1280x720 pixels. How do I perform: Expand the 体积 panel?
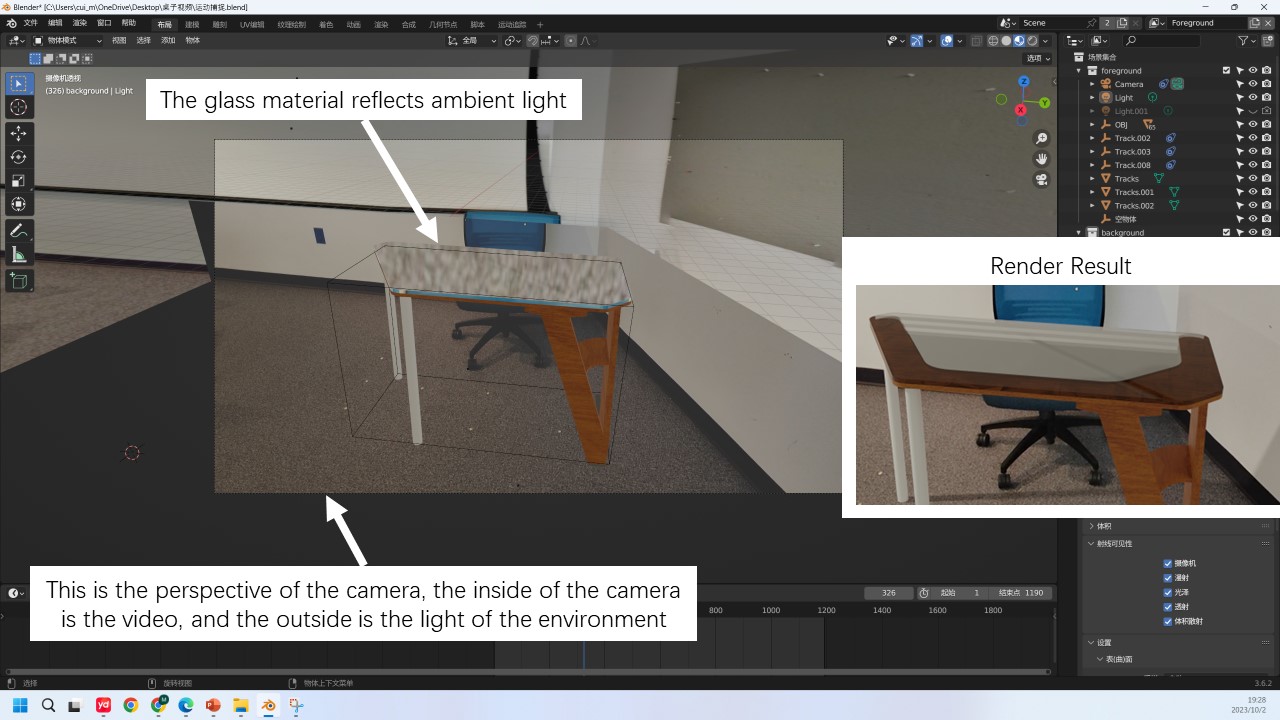[1091, 526]
